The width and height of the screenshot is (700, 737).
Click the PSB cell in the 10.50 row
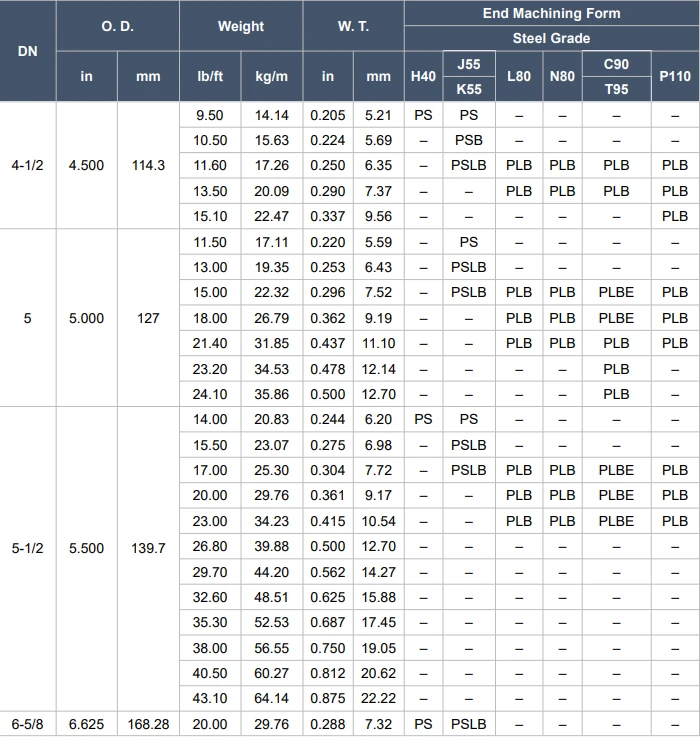(x=469, y=140)
